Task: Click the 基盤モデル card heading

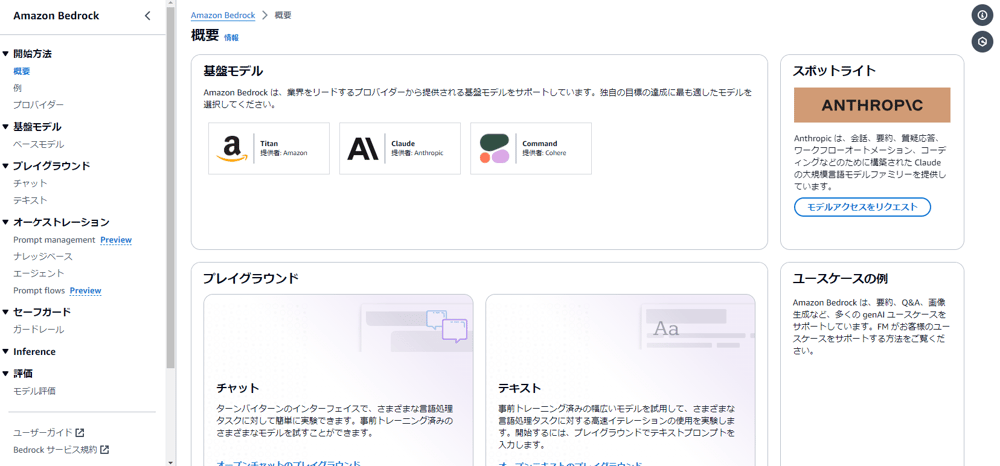Action: point(233,71)
